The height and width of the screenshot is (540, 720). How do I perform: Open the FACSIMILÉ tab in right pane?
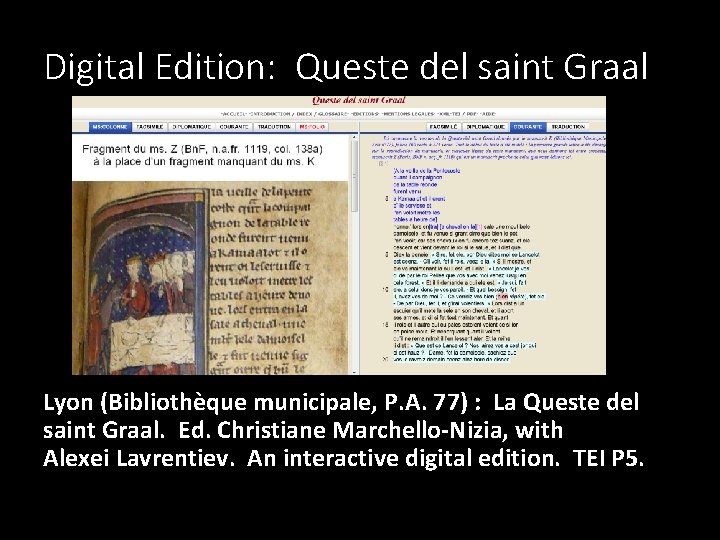pyautogui.click(x=443, y=127)
